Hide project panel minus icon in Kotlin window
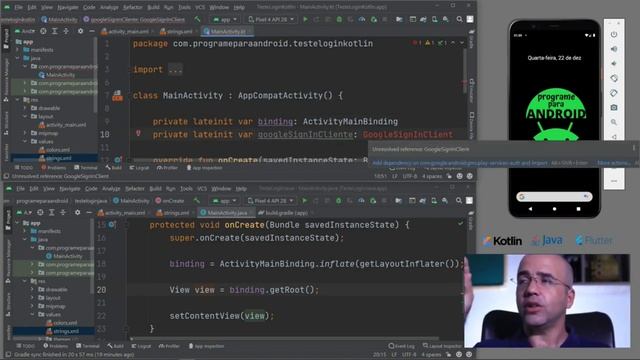This screenshot has height=360, width=640. click(x=92, y=31)
